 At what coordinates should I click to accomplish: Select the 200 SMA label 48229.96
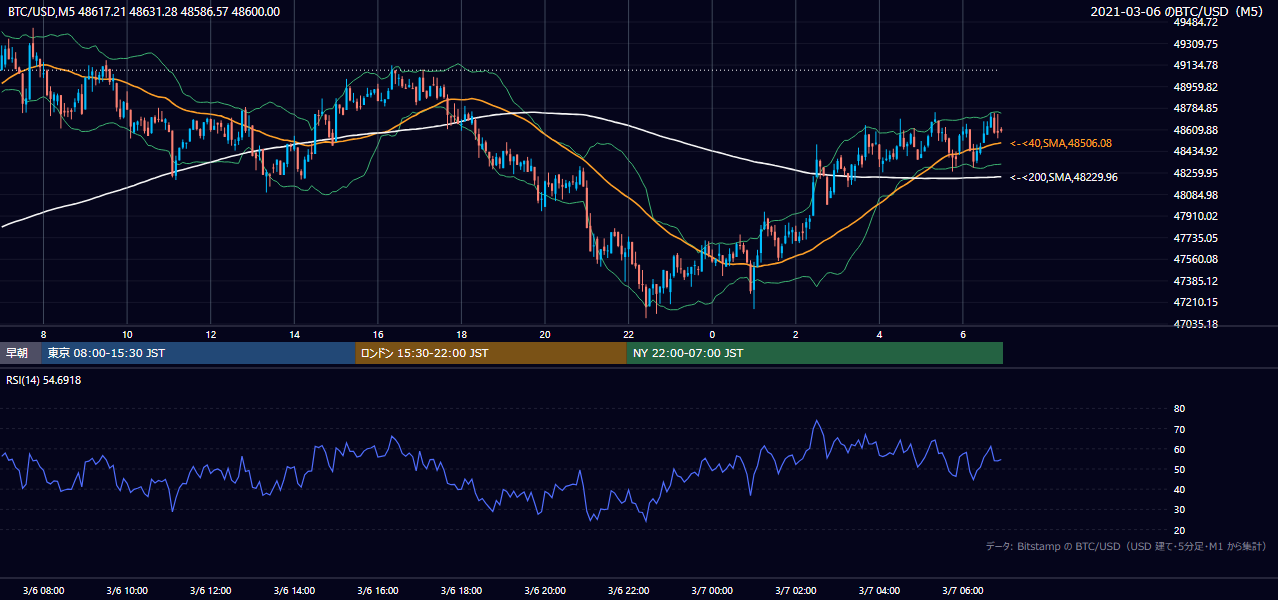click(x=1064, y=177)
